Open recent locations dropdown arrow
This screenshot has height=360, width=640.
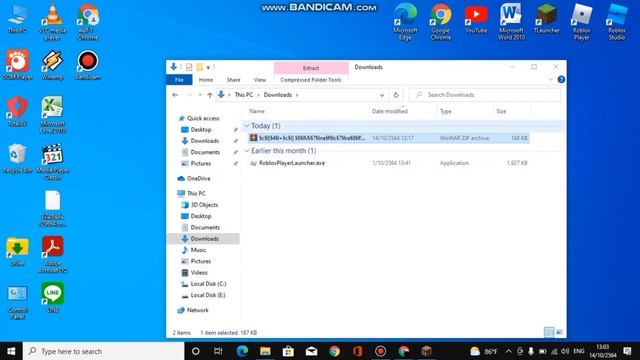tap(200, 95)
